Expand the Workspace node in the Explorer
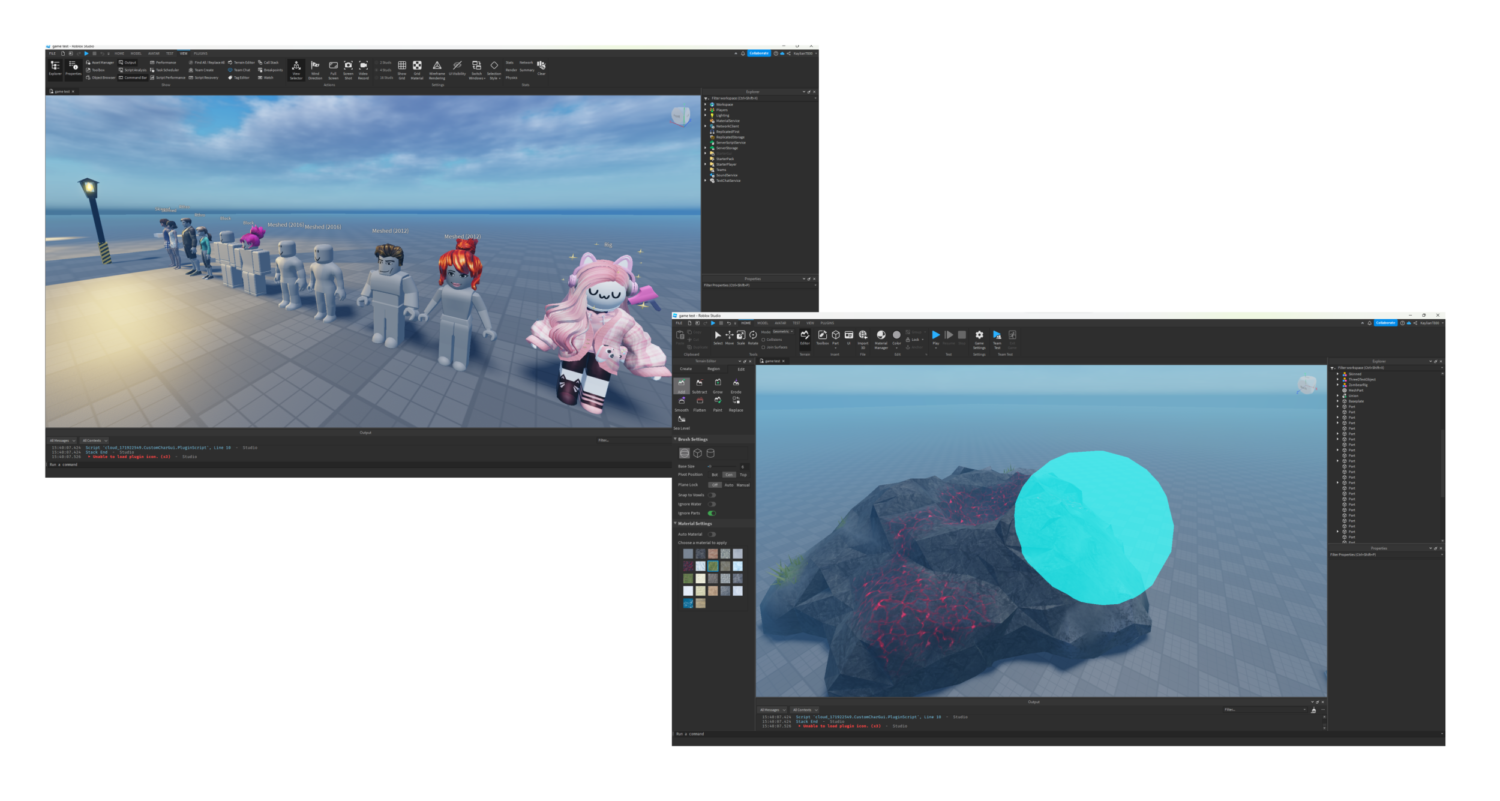Image resolution: width=1500 pixels, height=801 pixels. [x=705, y=104]
